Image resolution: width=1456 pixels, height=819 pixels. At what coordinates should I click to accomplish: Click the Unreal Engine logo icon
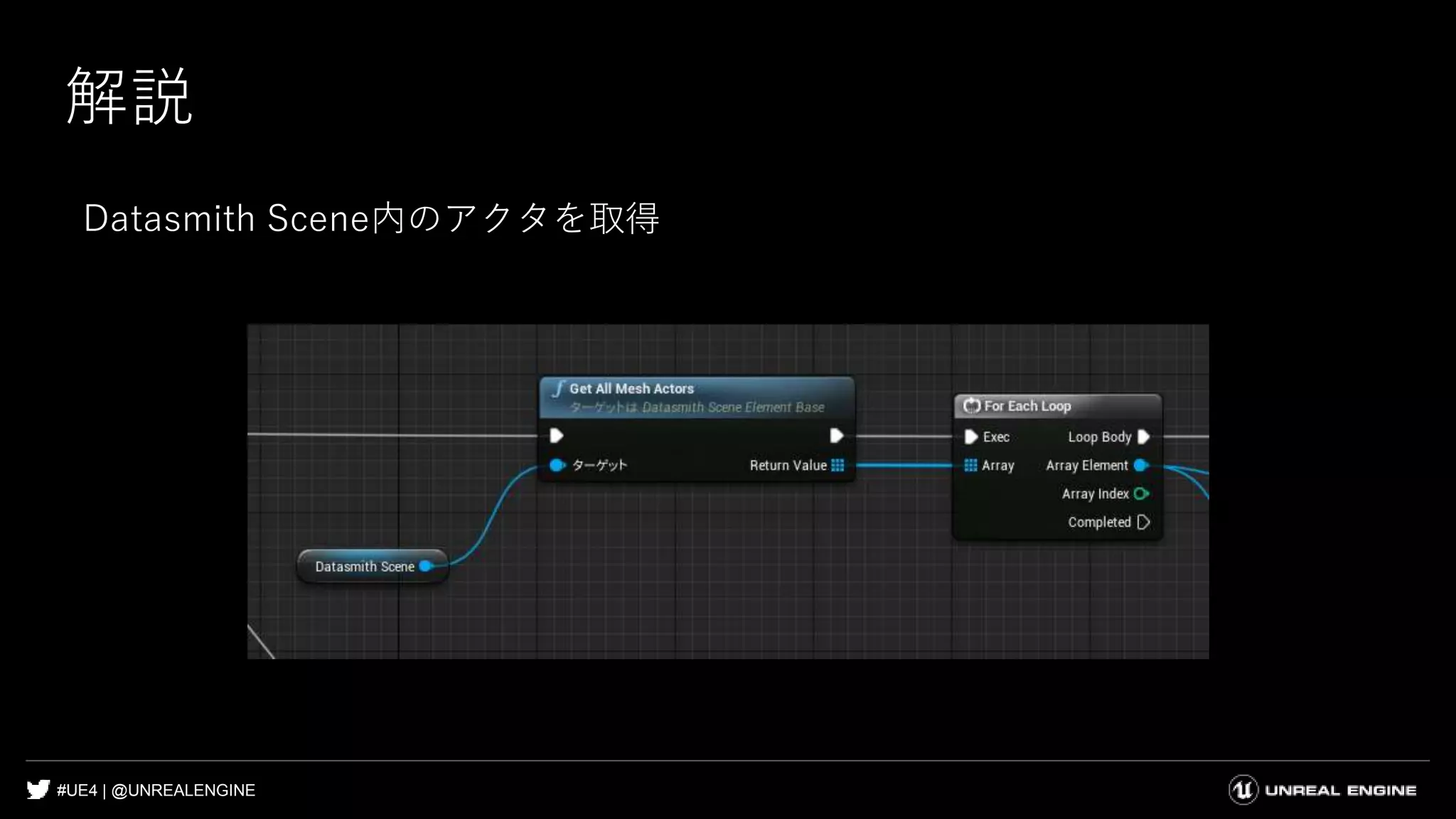point(1243,790)
